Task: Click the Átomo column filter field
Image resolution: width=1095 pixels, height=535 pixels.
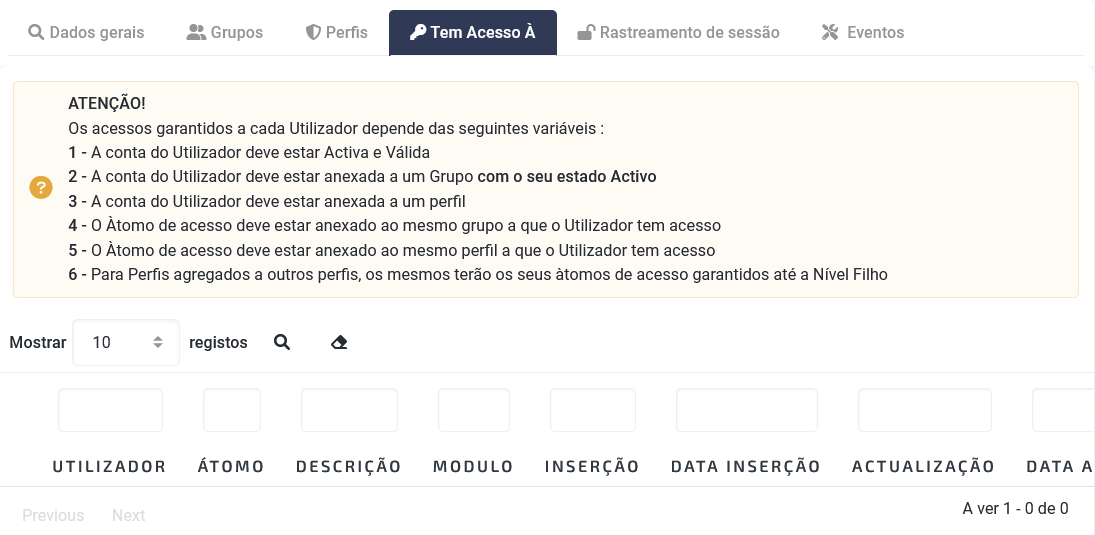Action: (232, 410)
